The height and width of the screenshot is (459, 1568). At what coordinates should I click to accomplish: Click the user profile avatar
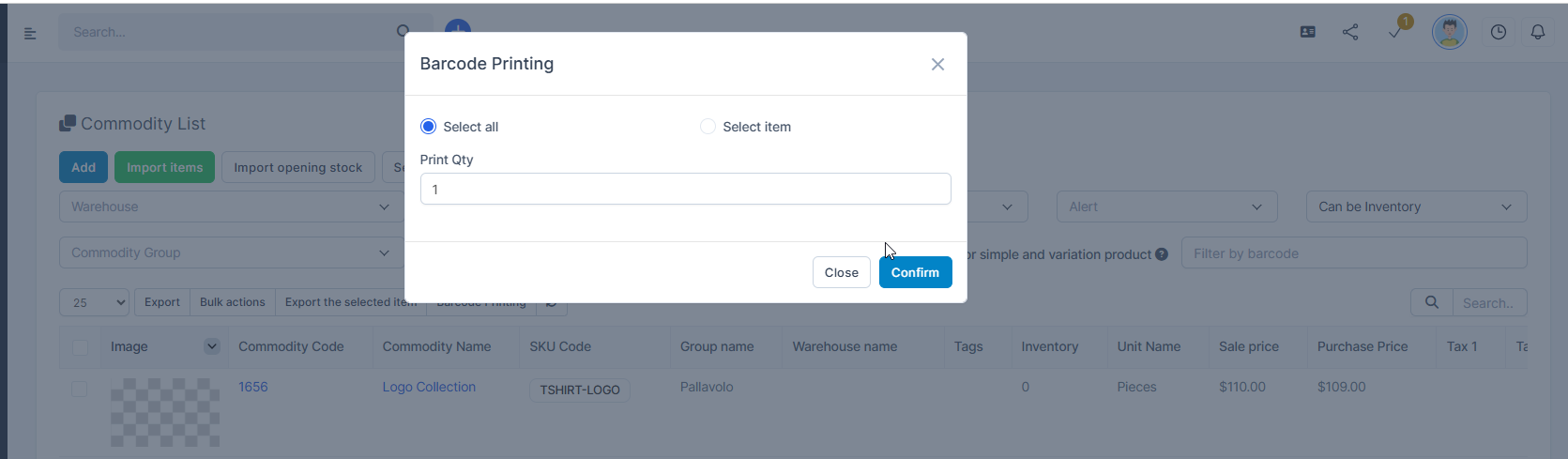tap(1449, 32)
